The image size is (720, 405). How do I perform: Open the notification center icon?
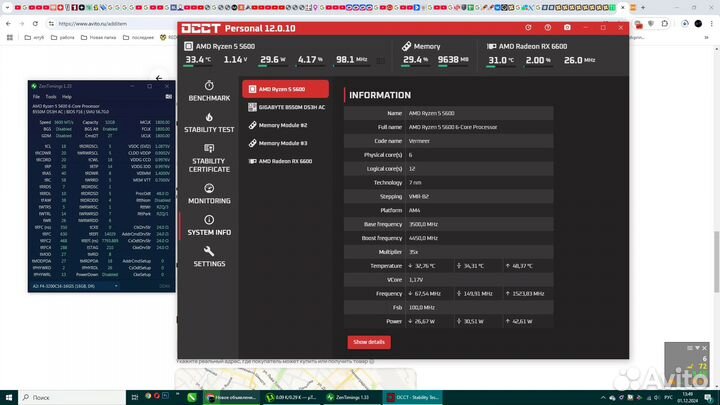(709, 398)
